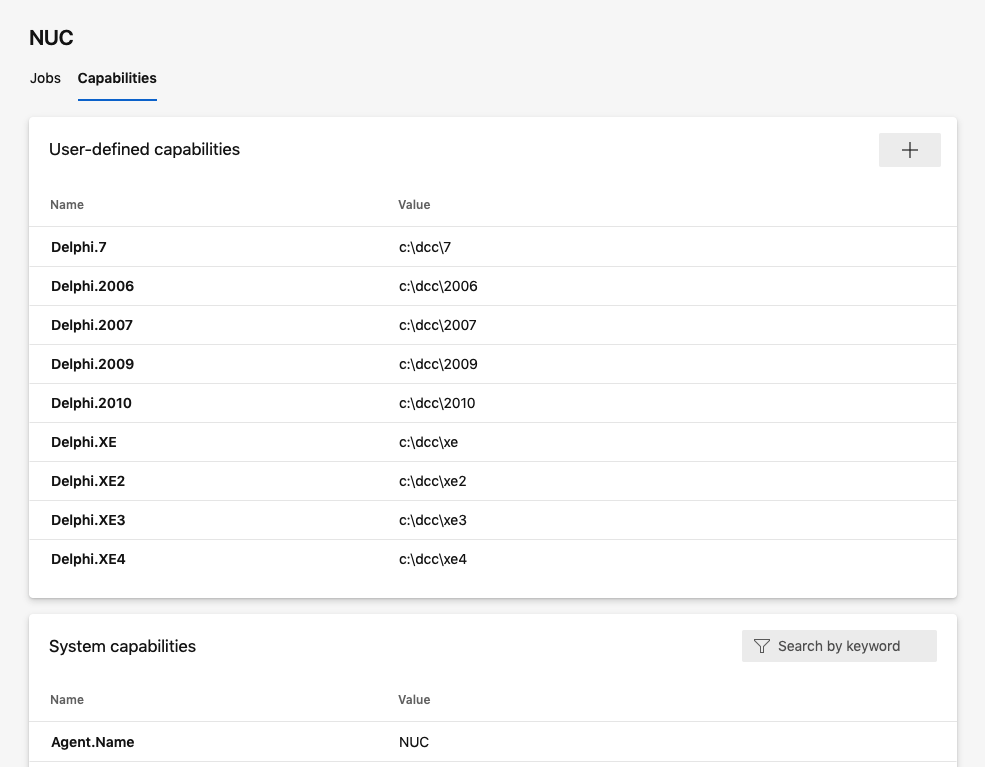Click the Delphi.2007 capability name
The height and width of the screenshot is (767, 985).
point(92,325)
